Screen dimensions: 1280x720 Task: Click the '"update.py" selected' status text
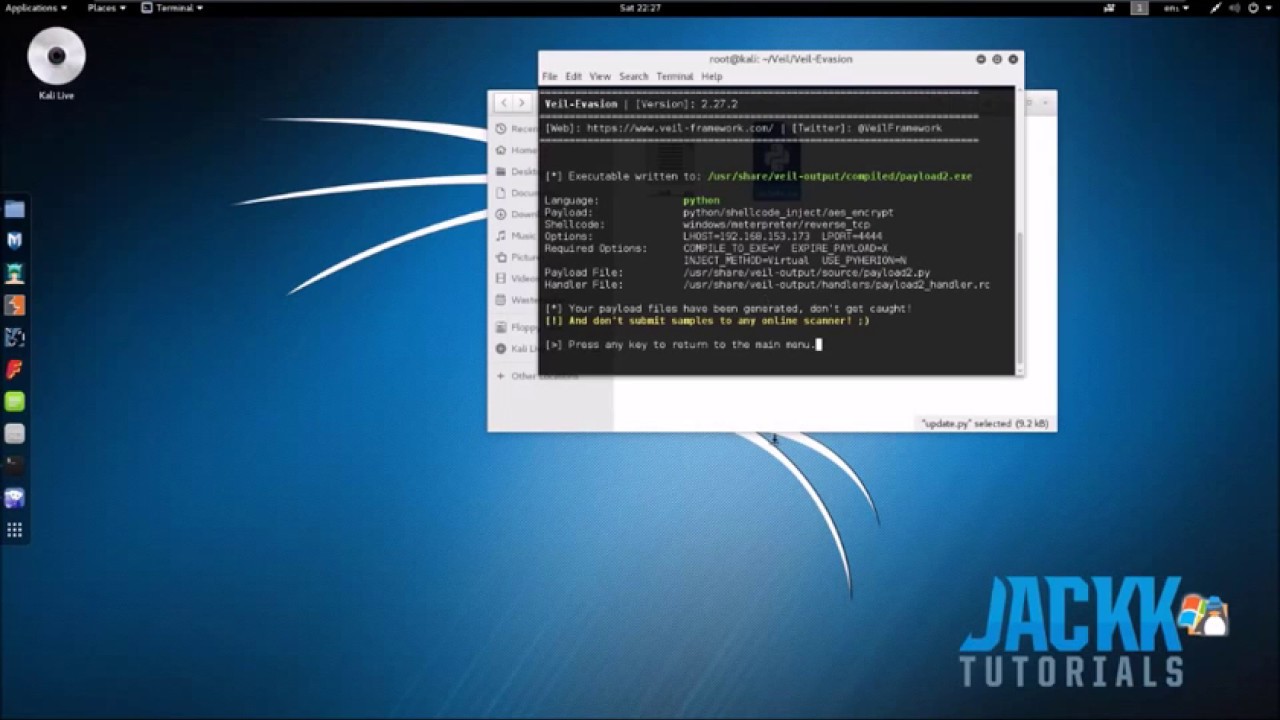[985, 424]
